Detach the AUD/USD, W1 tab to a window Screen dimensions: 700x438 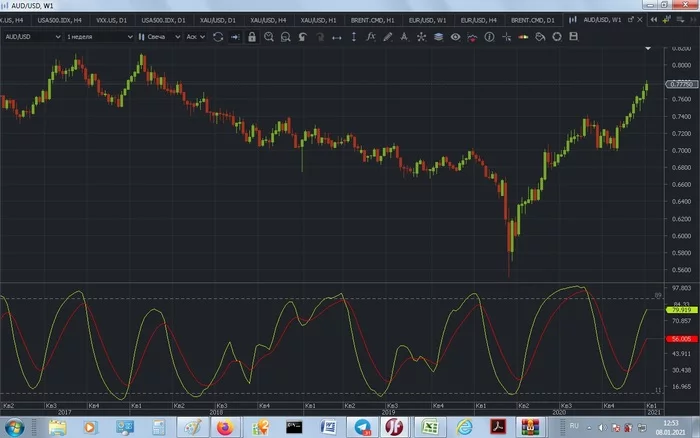point(631,20)
